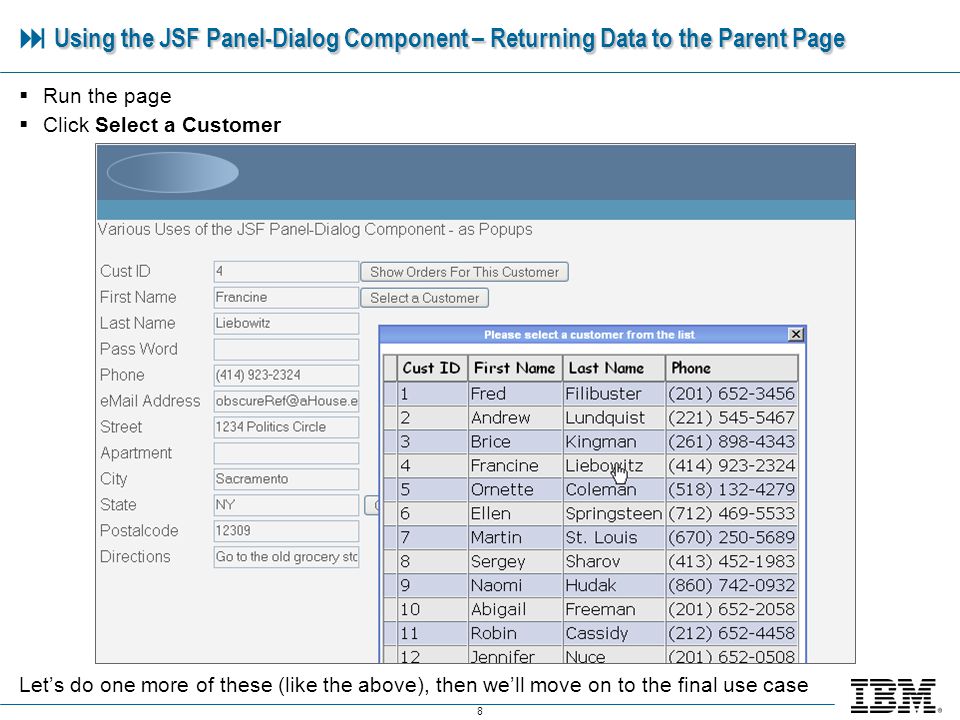This screenshot has width=960, height=720.
Task: Click the Postalcode field showing 12309
Action: [286, 531]
